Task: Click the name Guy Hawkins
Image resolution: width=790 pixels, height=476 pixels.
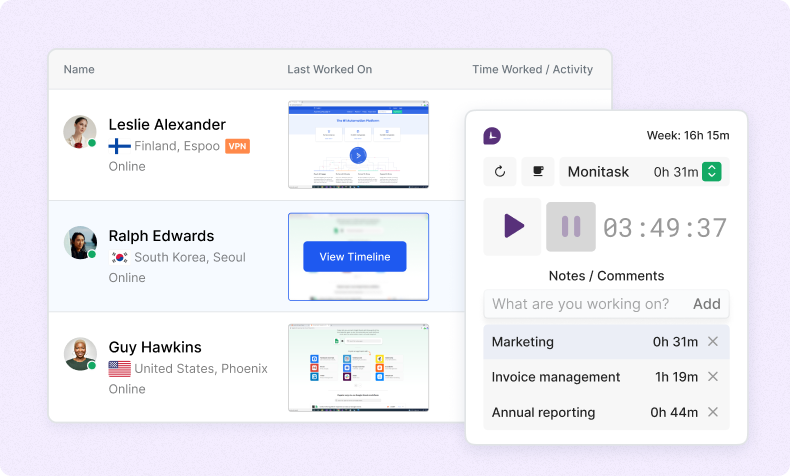Action: coord(155,347)
